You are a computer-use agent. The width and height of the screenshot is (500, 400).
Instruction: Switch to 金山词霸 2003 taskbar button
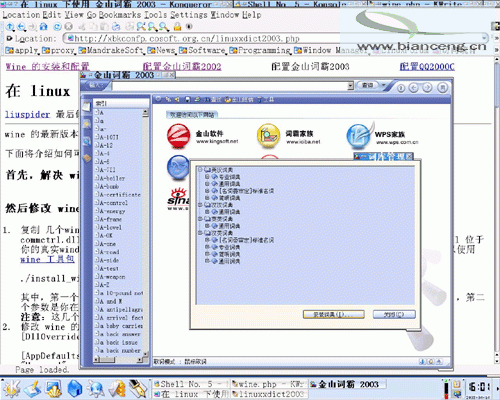[347, 384]
